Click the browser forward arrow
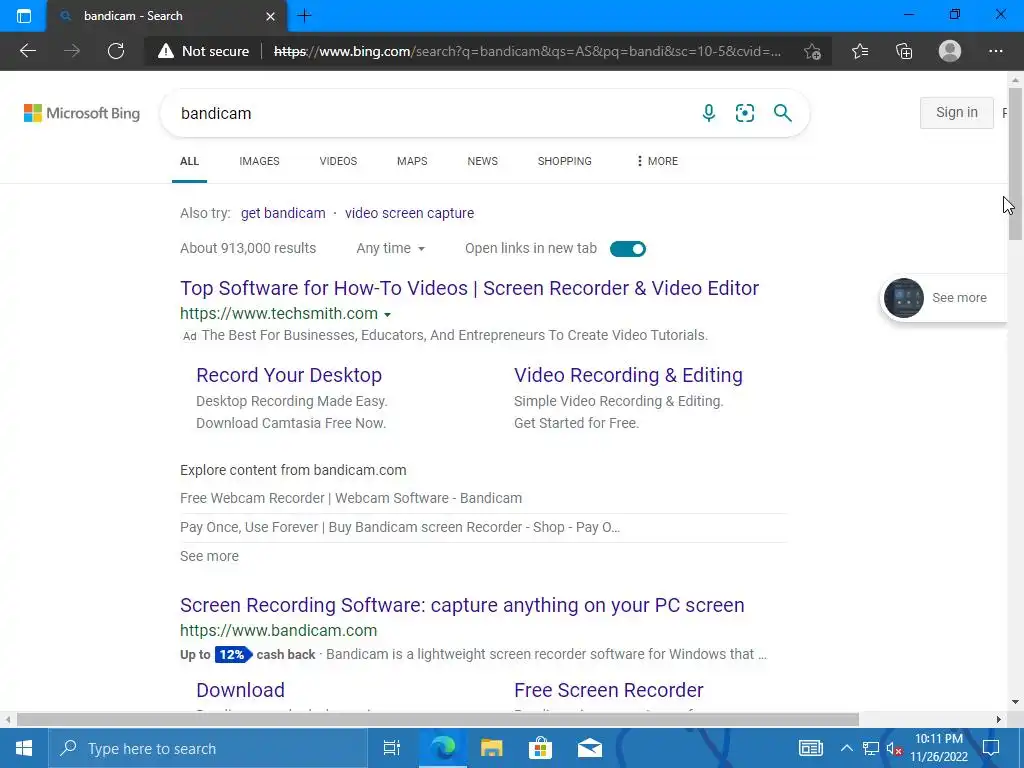This screenshot has width=1024, height=768. pyautogui.click(x=72, y=51)
